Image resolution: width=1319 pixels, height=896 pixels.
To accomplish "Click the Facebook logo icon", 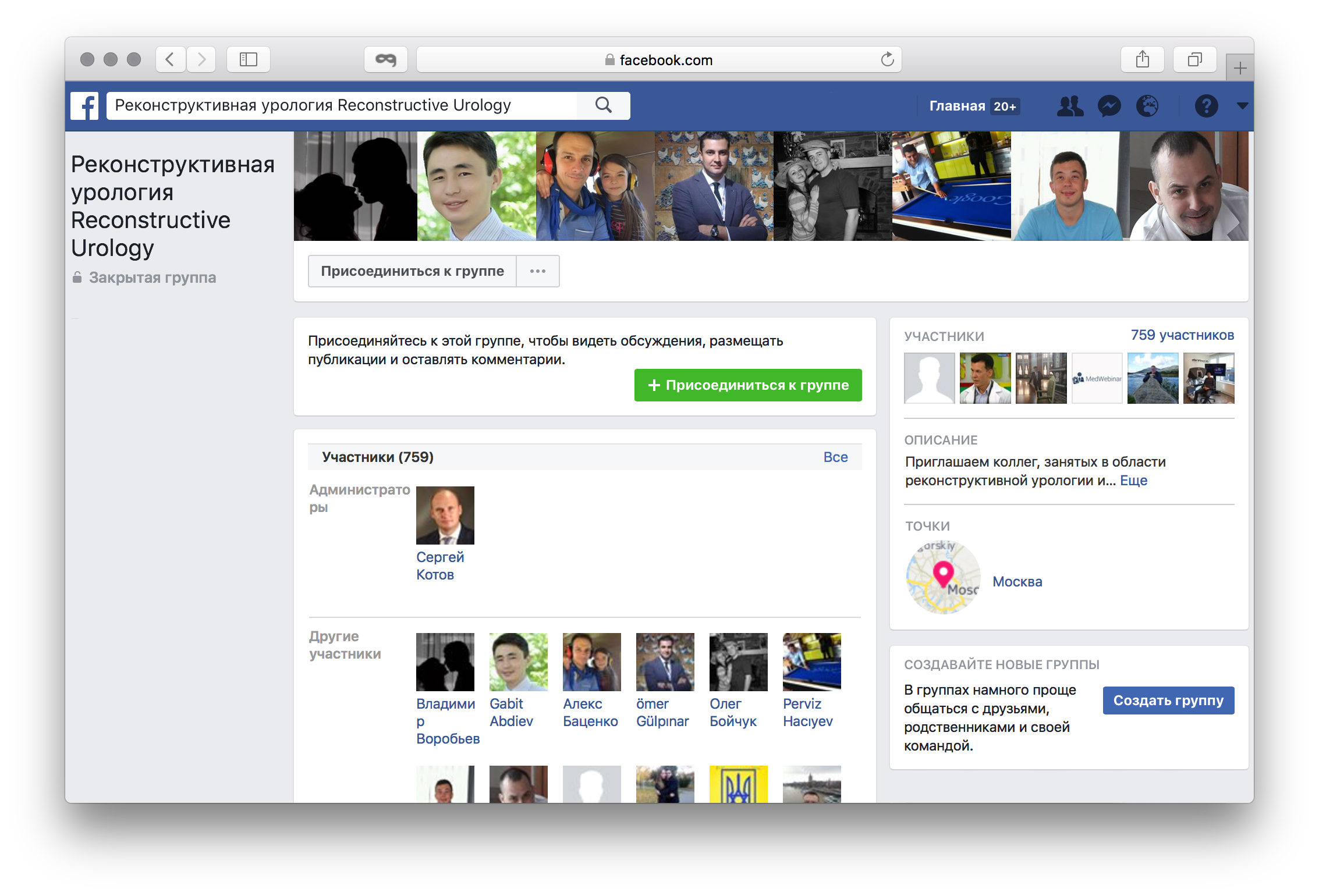I will click(x=85, y=106).
